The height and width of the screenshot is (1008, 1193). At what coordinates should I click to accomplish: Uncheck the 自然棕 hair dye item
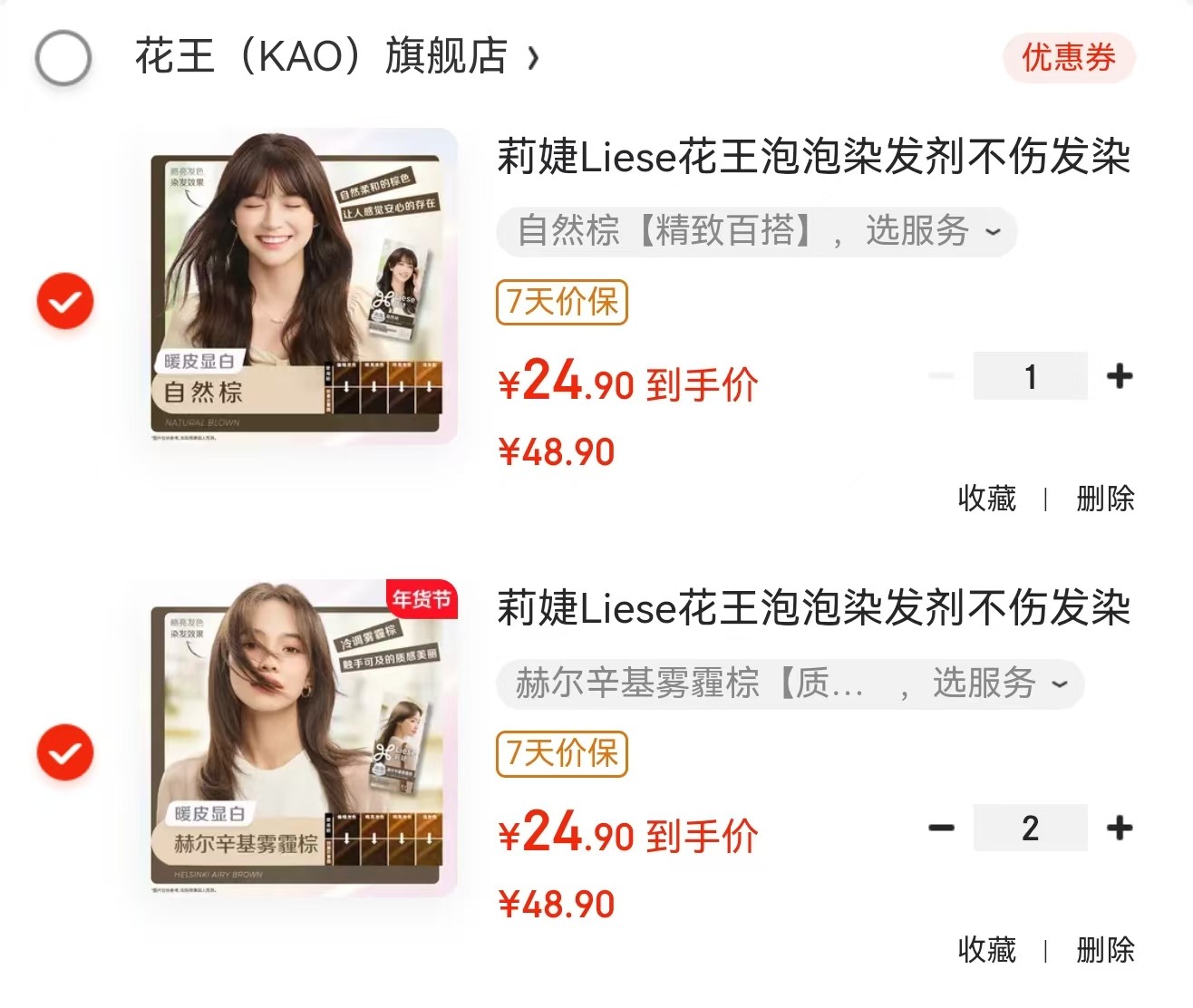(65, 301)
